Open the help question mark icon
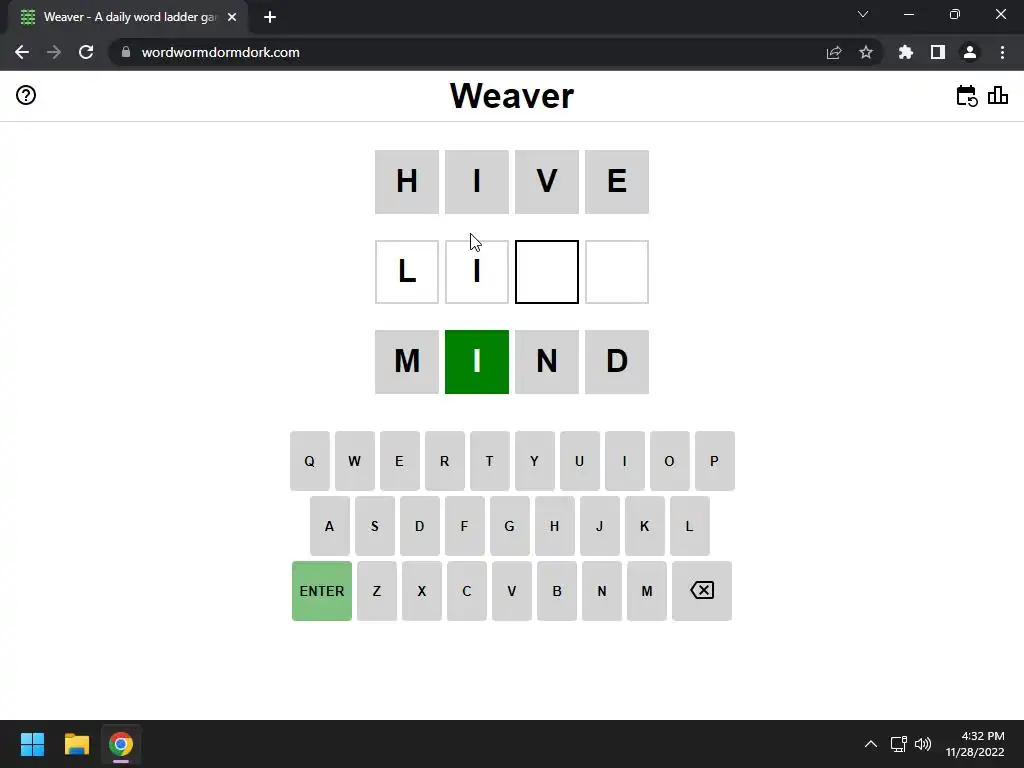The width and height of the screenshot is (1024, 768). point(26,95)
